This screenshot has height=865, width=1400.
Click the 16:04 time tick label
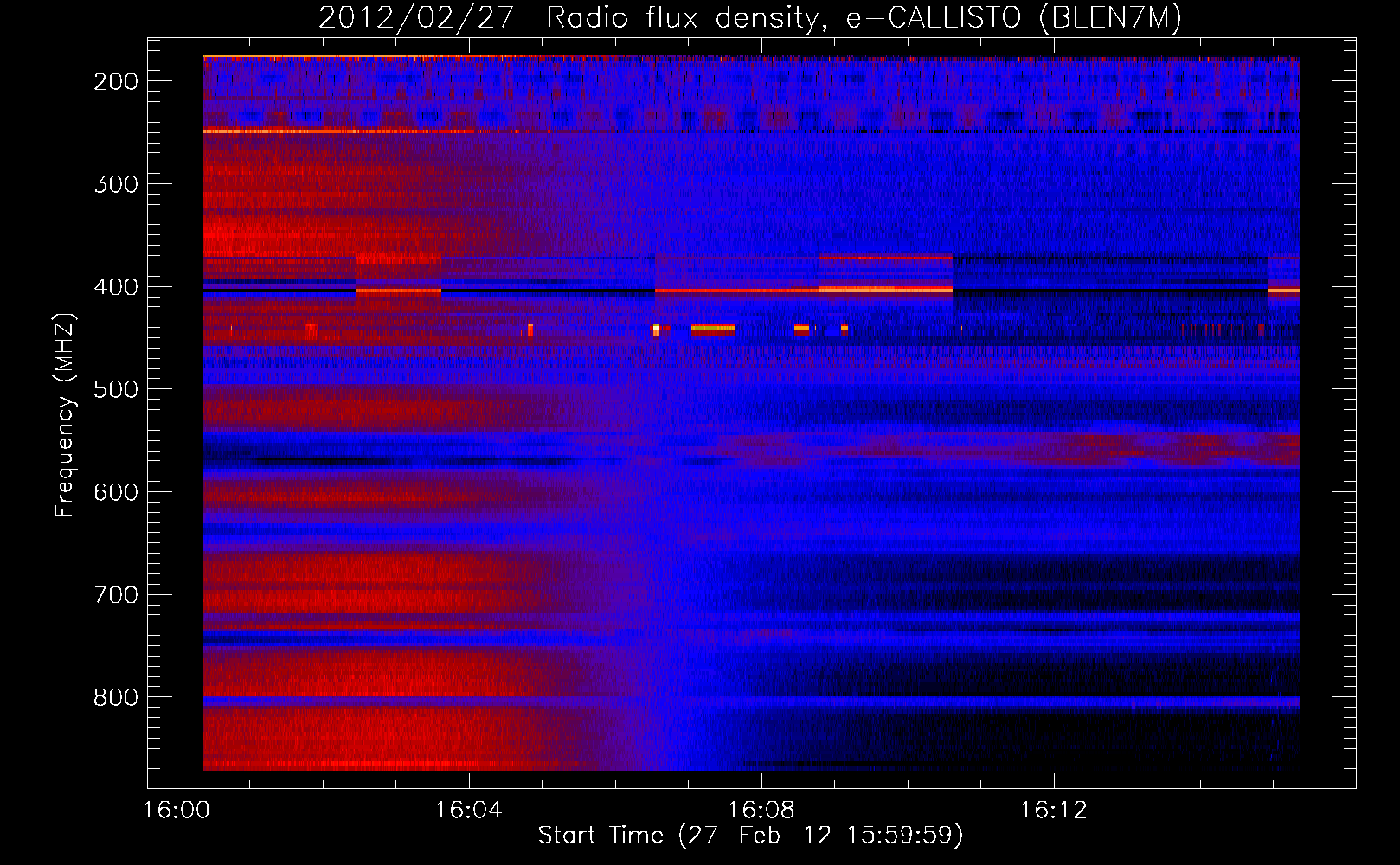469,811
